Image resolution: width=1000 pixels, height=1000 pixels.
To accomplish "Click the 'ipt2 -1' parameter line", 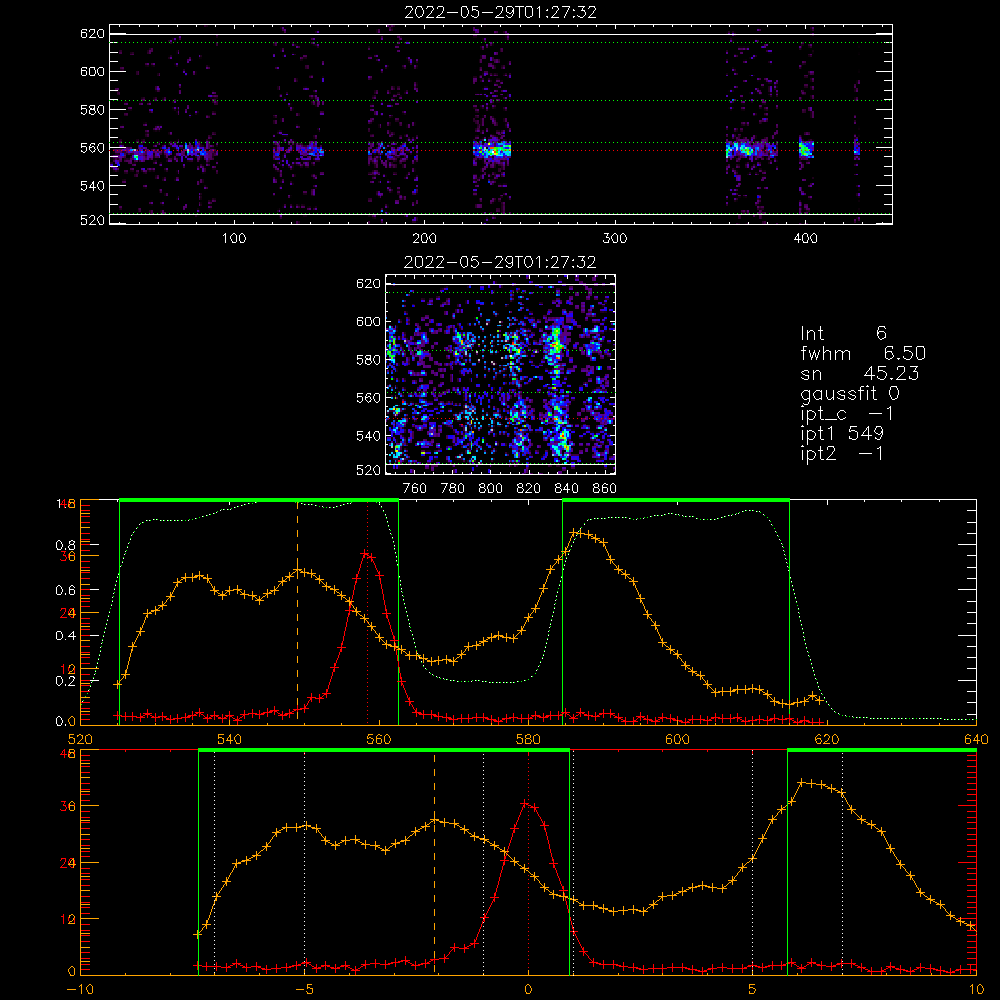I will (x=842, y=453).
